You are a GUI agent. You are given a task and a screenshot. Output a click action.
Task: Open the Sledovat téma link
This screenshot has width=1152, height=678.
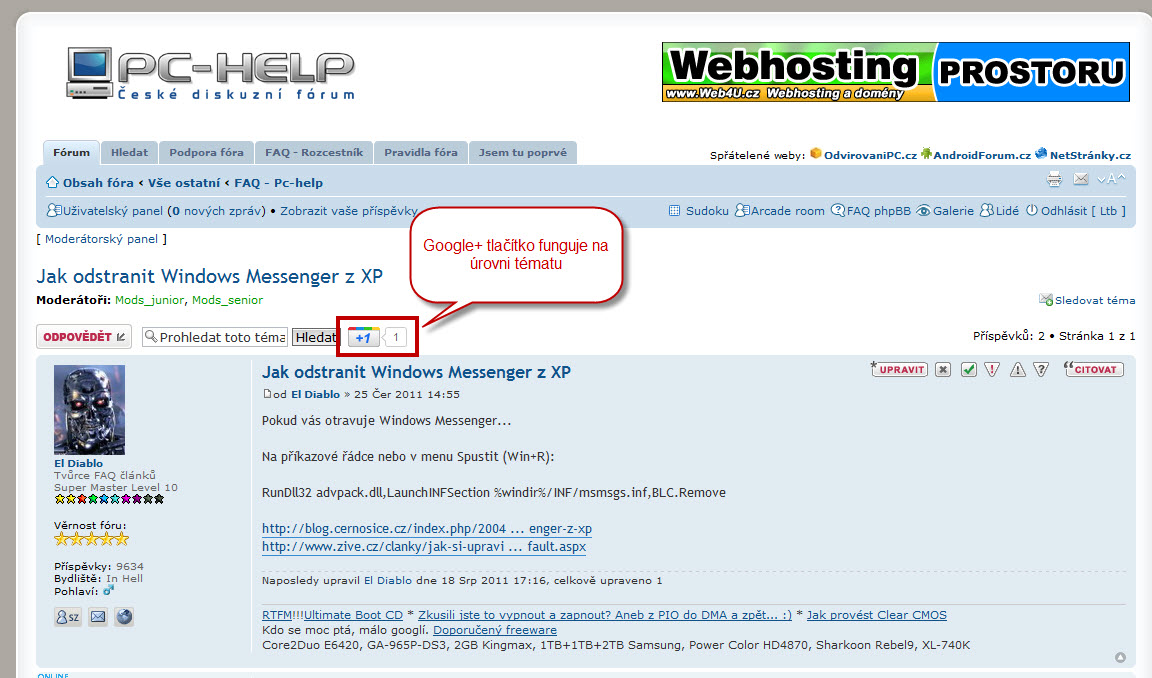point(1094,300)
